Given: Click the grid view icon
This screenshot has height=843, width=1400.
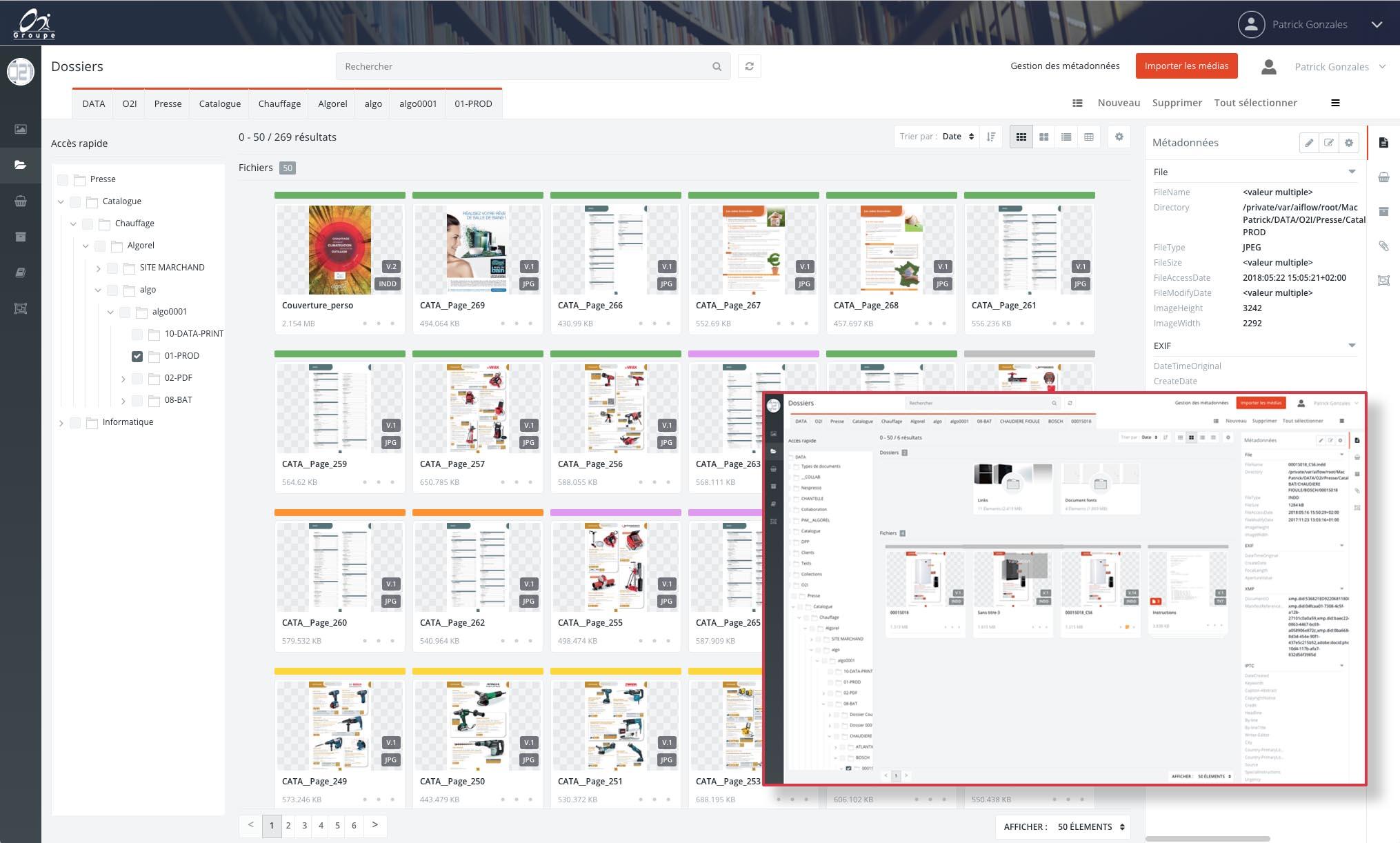Looking at the screenshot, I should pos(1021,137).
